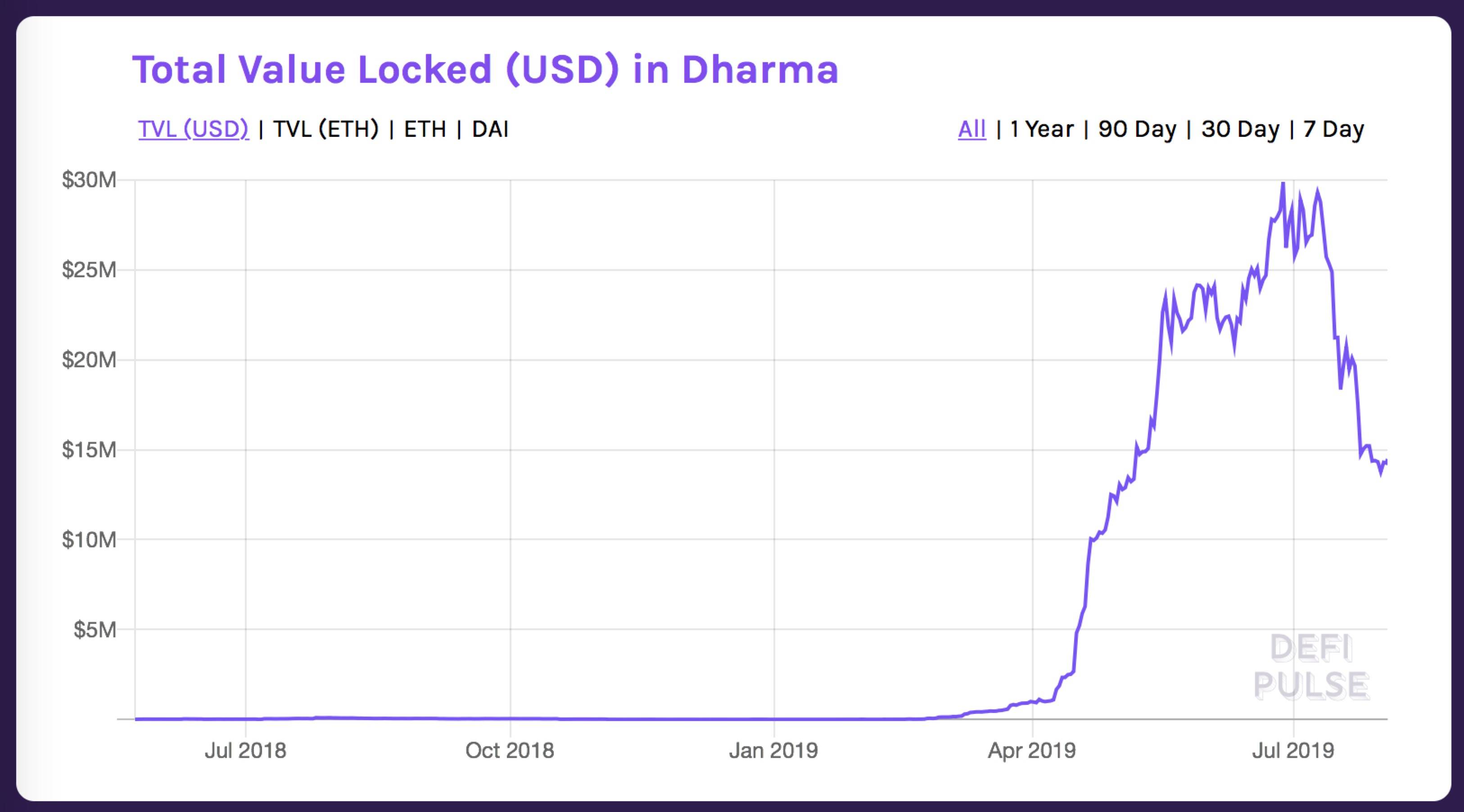Select the TVL (USD) metric link
This screenshot has height=812, width=1464.
[x=193, y=130]
